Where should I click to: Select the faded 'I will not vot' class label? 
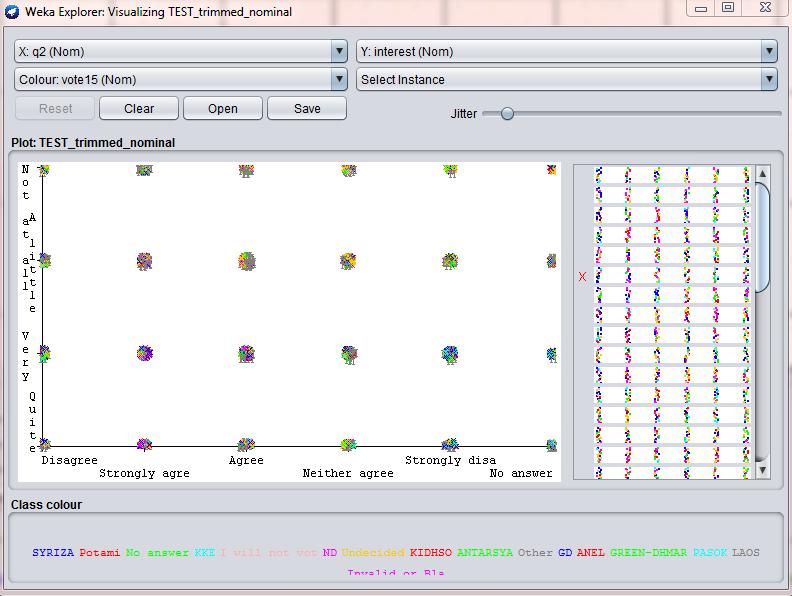coord(269,553)
